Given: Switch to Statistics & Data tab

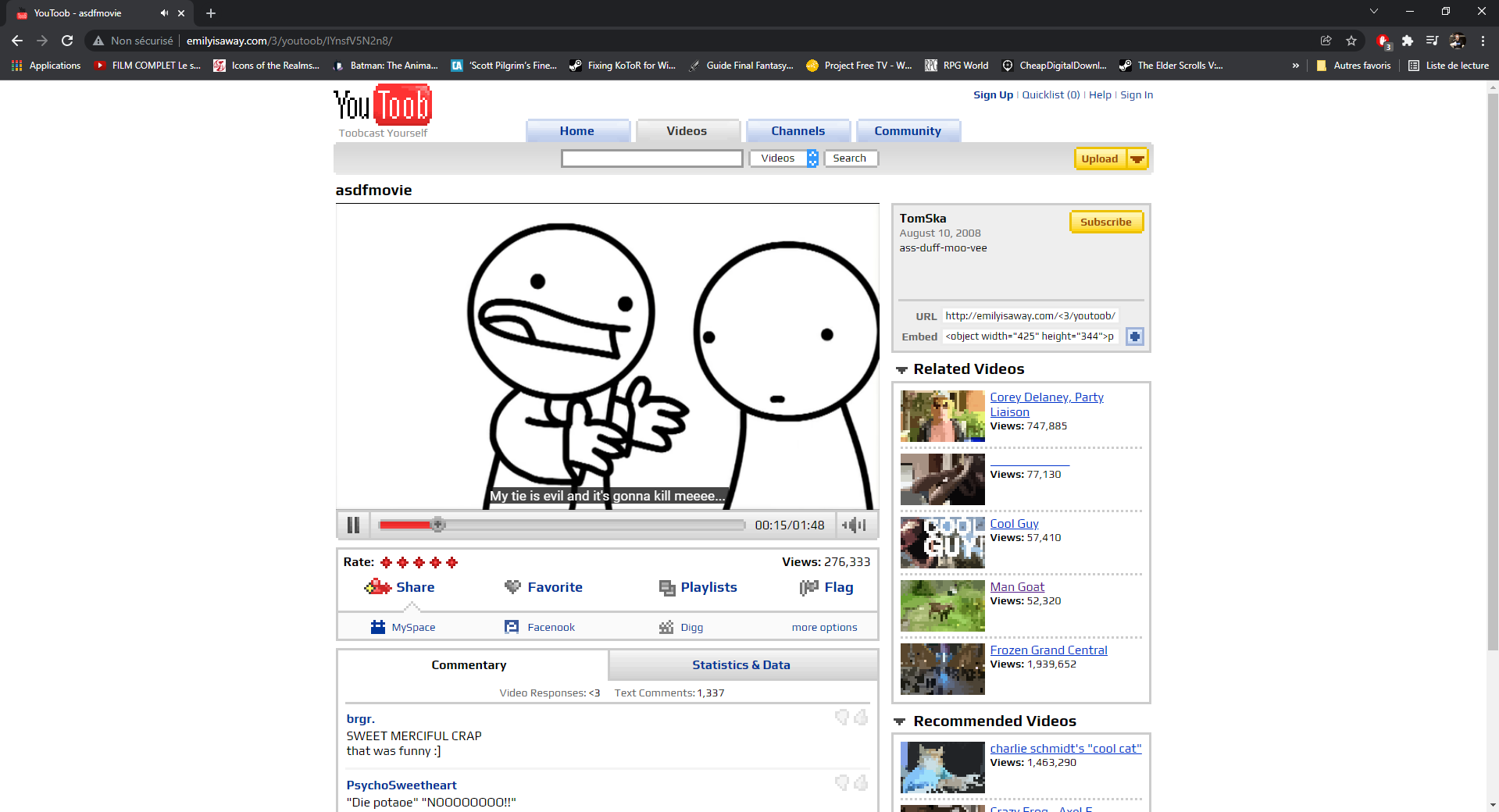Looking at the screenshot, I should [741, 665].
